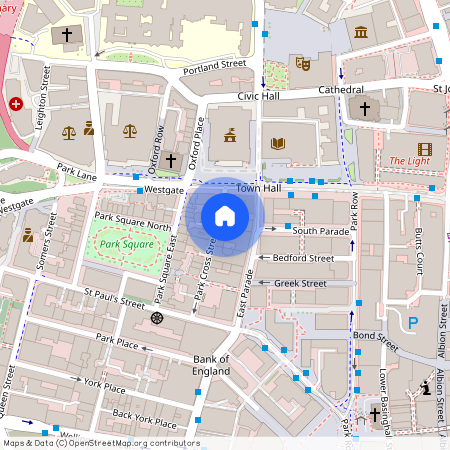This screenshot has width=450, height=450.
Task: Click the Cathedral cross icon
Action: pos(365,109)
